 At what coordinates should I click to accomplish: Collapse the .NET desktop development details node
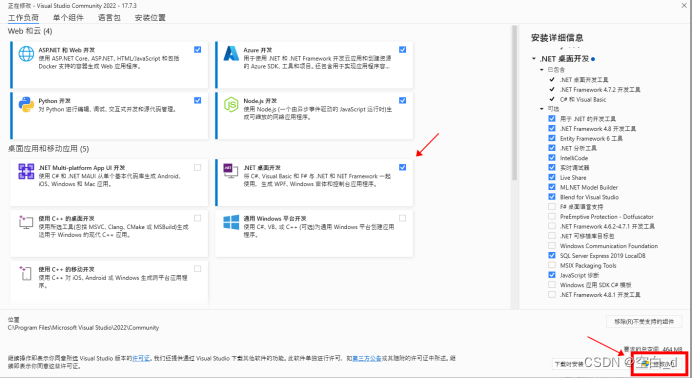click(x=534, y=59)
